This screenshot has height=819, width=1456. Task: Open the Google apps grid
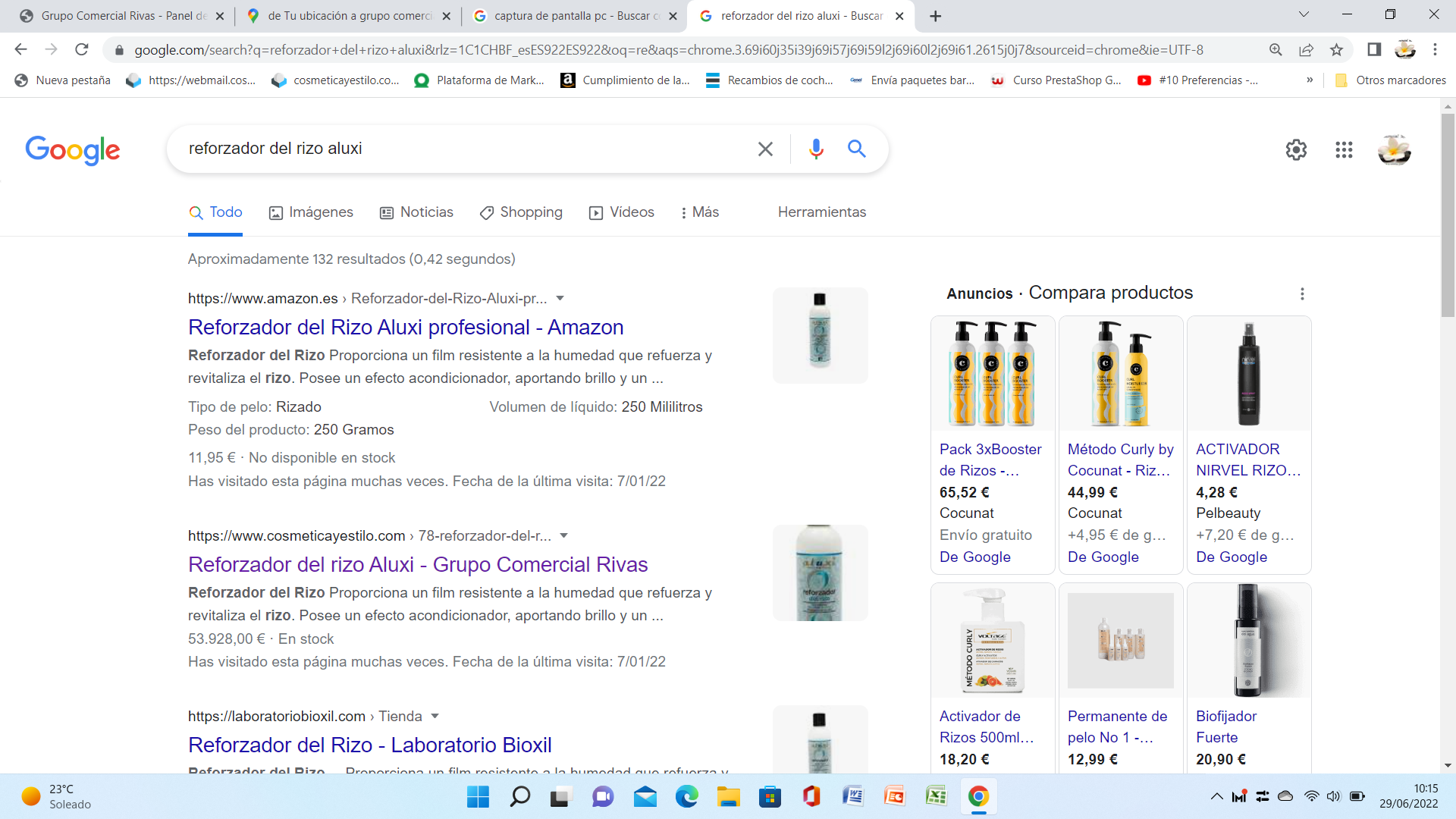coord(1344,150)
